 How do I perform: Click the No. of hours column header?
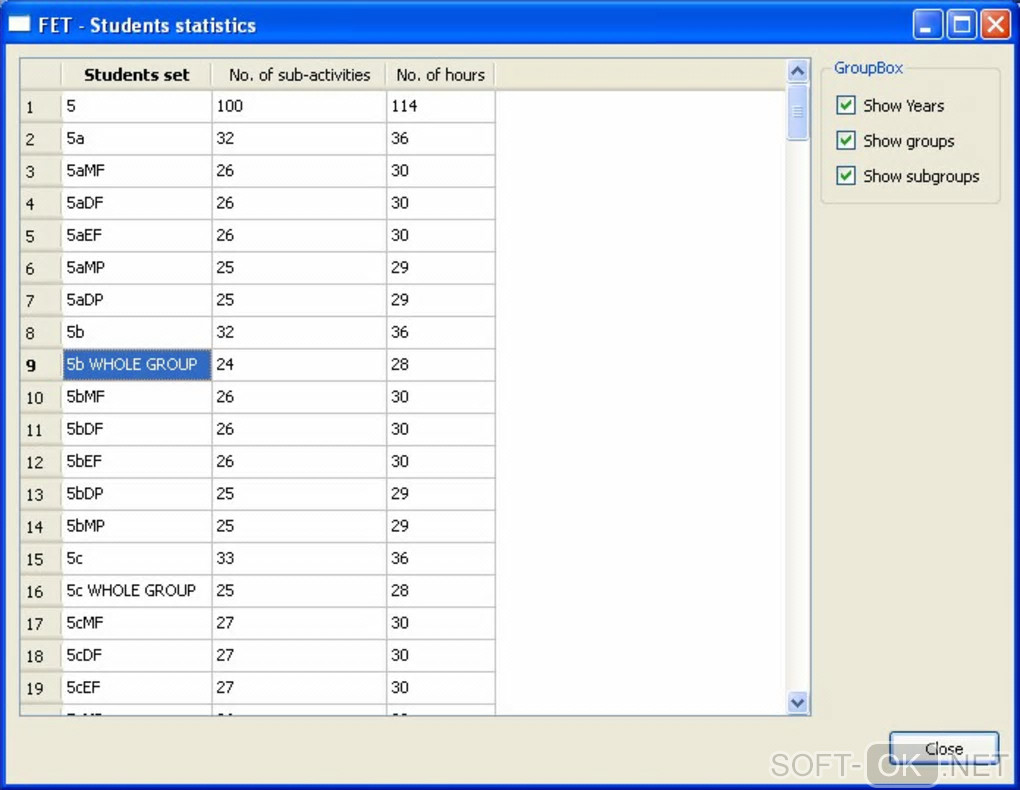(440, 75)
